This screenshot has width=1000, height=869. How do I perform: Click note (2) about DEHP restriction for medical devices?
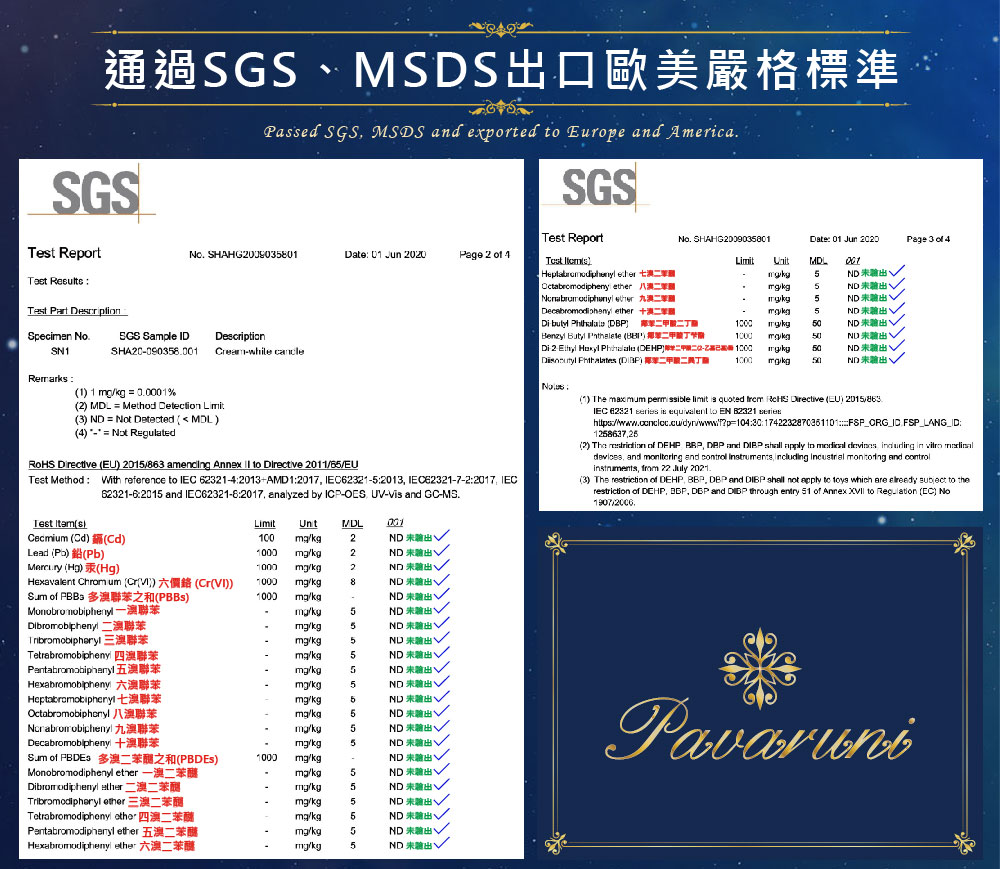tap(776, 456)
